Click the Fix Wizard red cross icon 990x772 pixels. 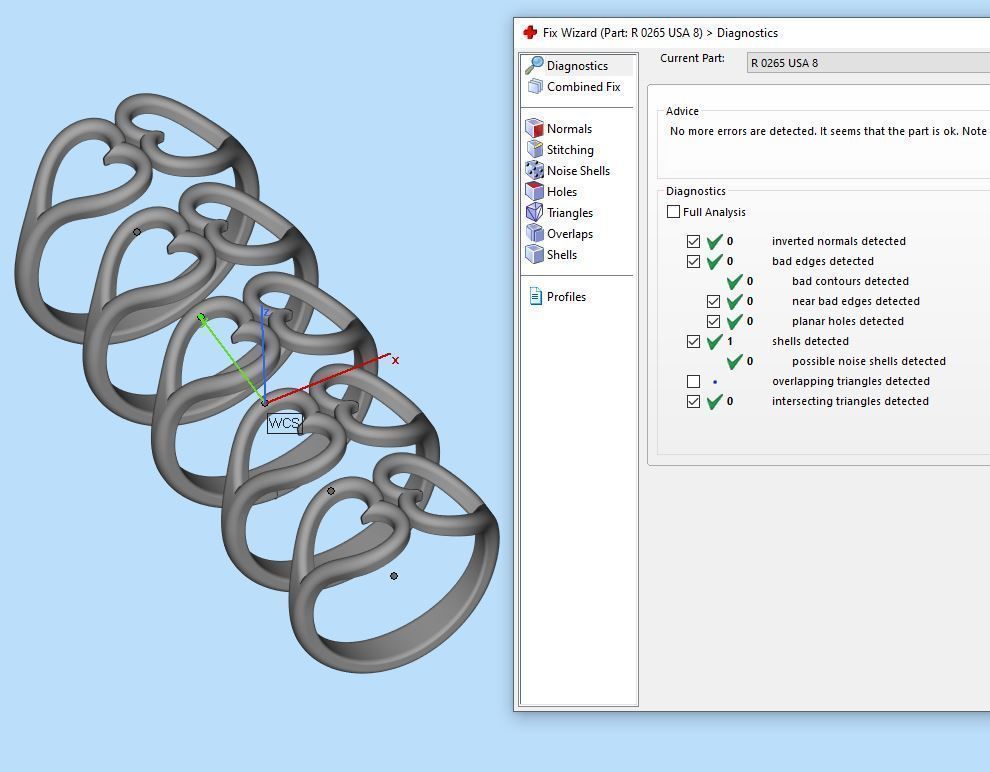pos(530,32)
